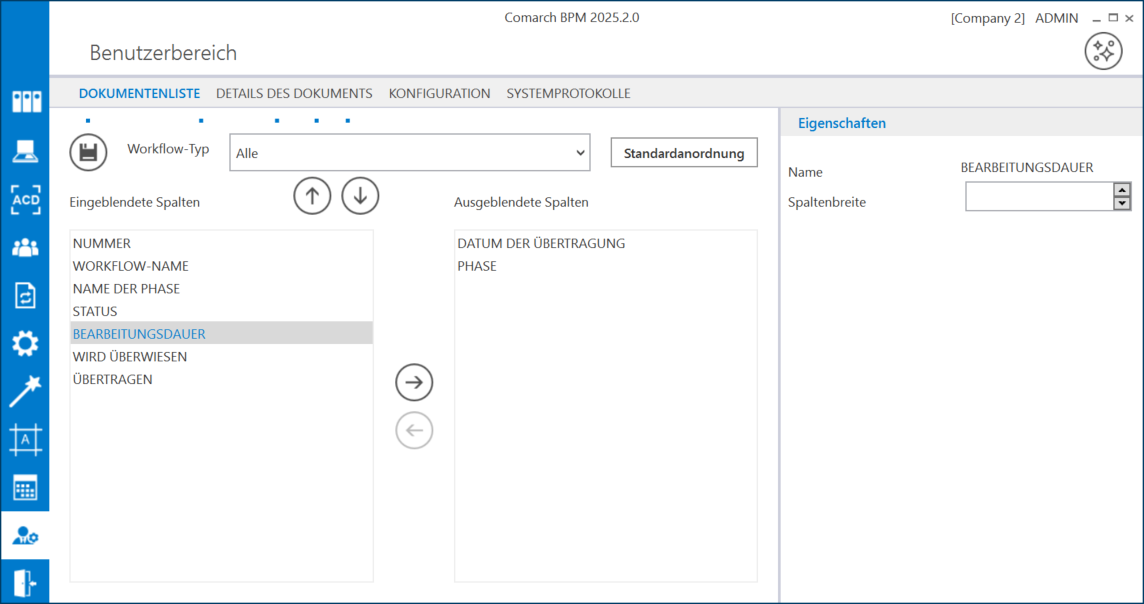Expand the Workflow-Typ dropdown
Screen dimensions: 1144x604
tap(410, 153)
